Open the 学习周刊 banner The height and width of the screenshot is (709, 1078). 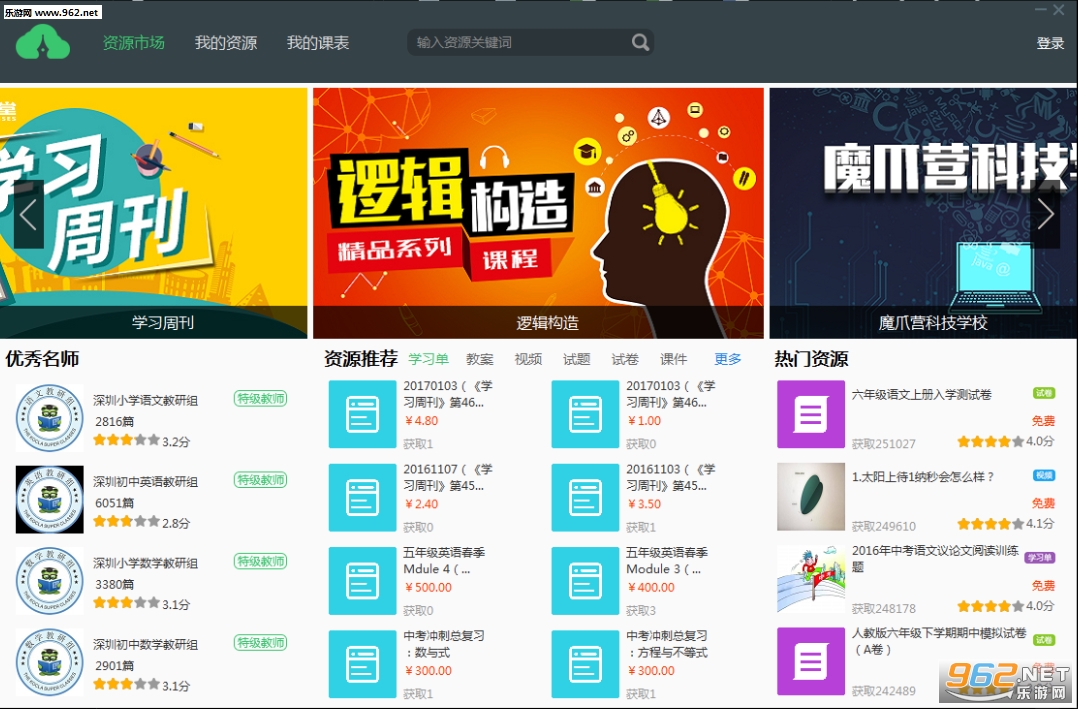pyautogui.click(x=153, y=212)
